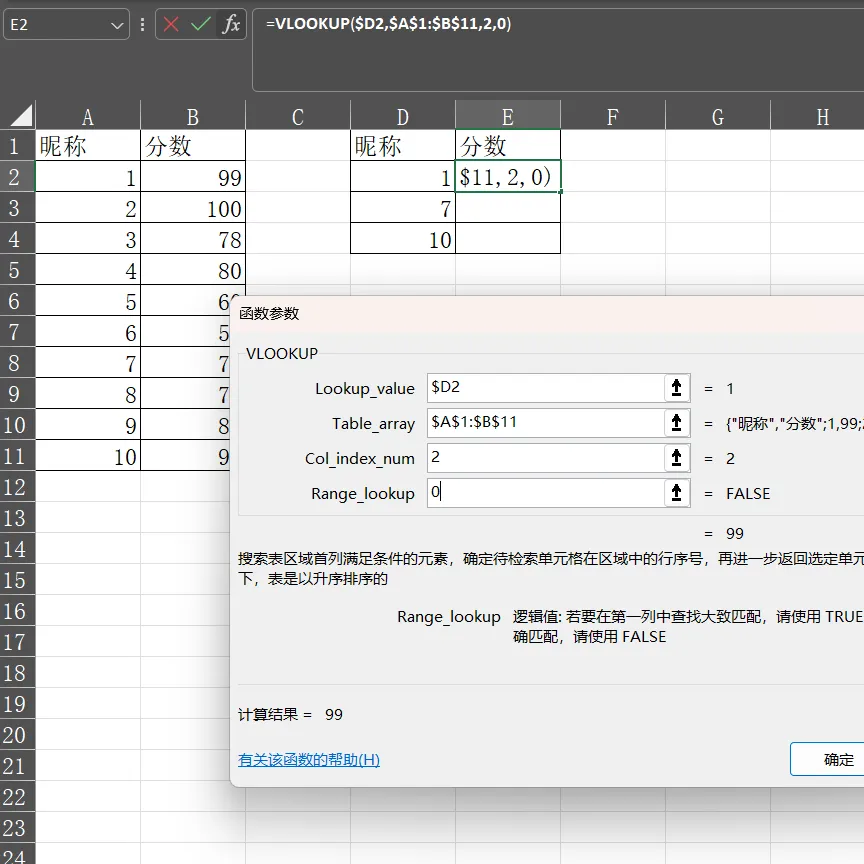The image size is (864, 864).
Task: Collapse dialog via Range_lookup range selector icon
Action: click(x=677, y=493)
